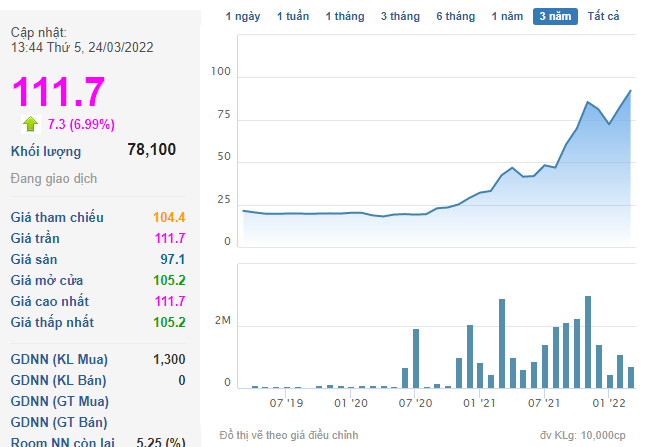649x447 pixels.
Task: Click the green up arrow icon
Action: click(x=31, y=124)
